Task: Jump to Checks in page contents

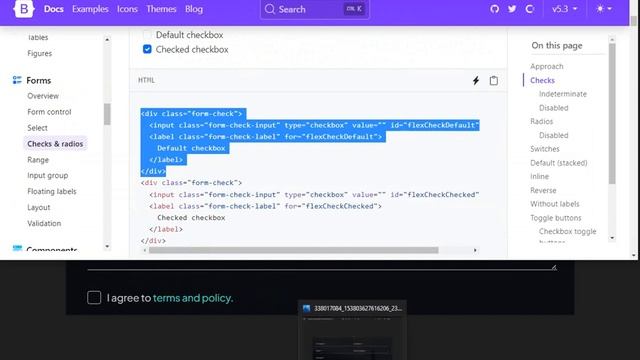Action: 542,80
